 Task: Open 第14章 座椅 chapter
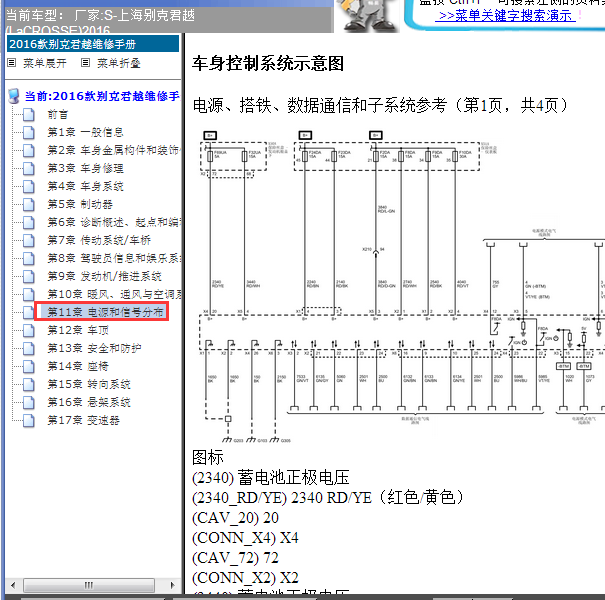tap(78, 366)
